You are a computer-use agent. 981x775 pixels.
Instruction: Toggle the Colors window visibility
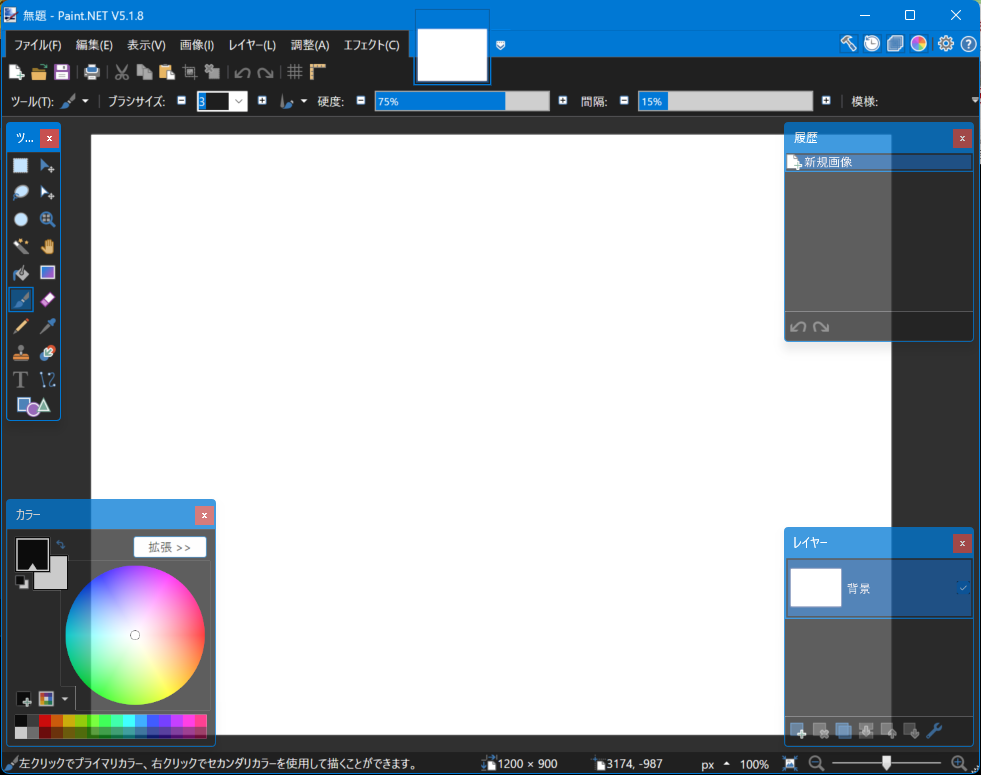pos(918,44)
